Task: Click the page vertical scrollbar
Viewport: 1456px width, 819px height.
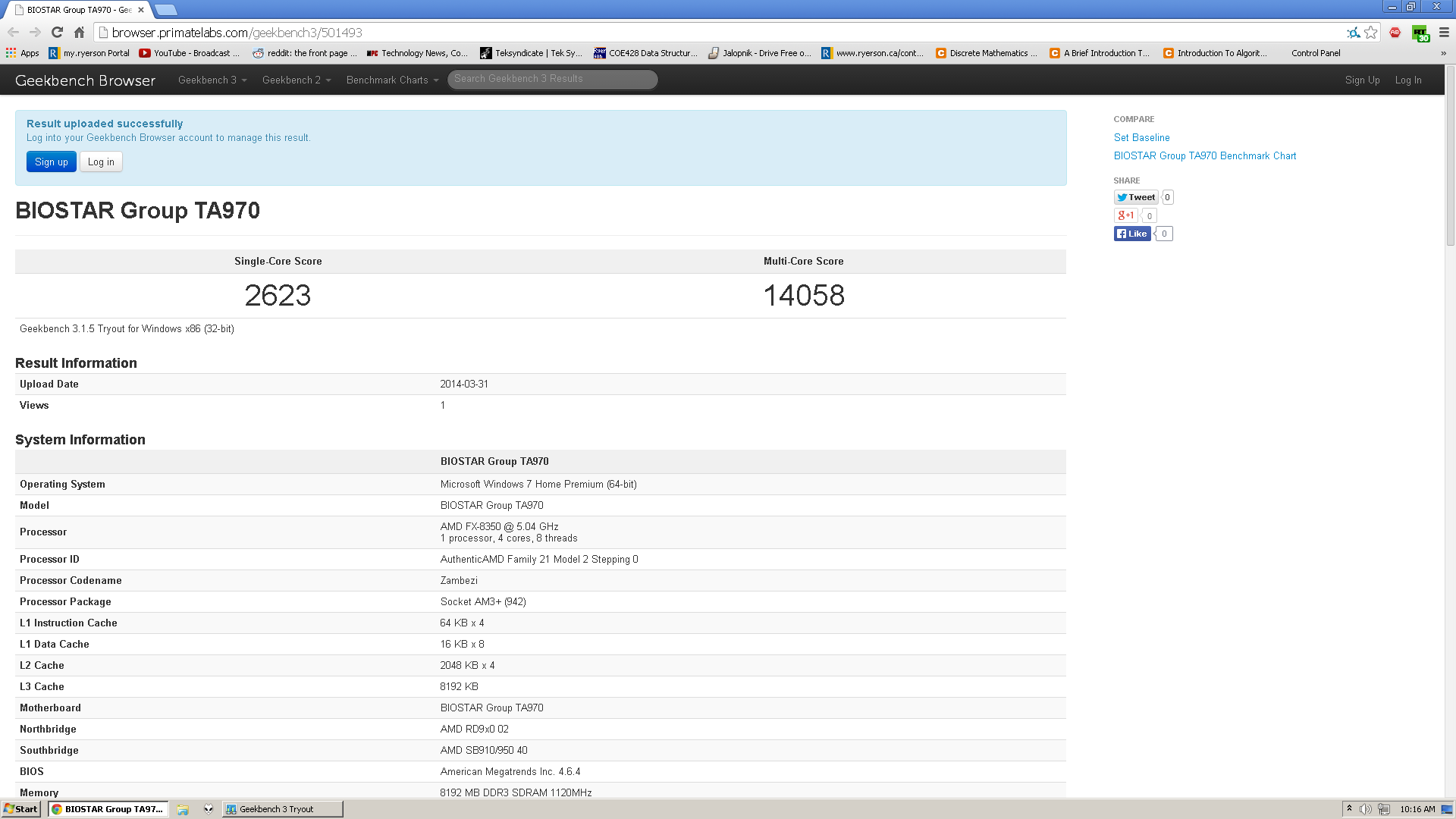Action: 1450,156
